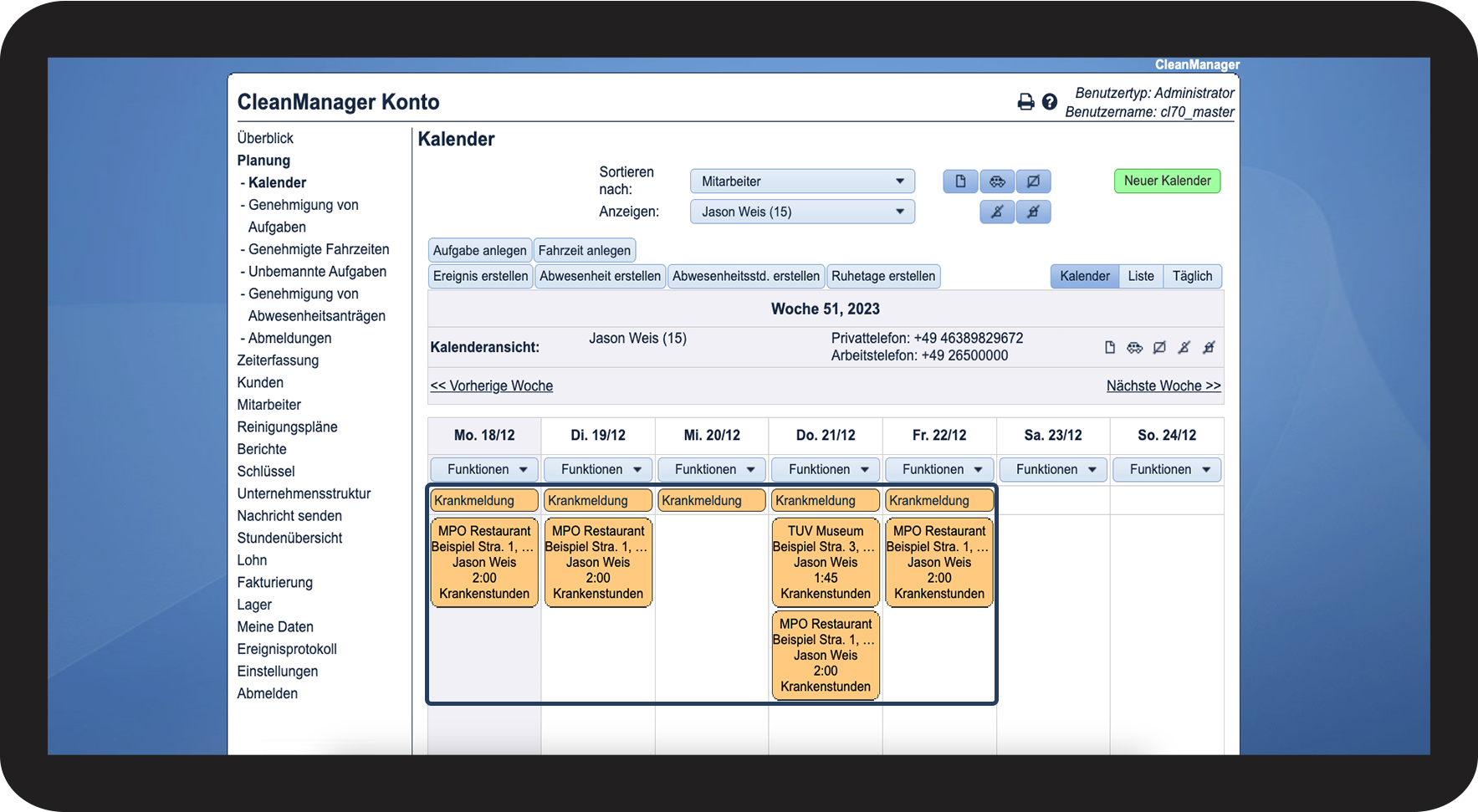This screenshot has width=1478, height=812.
Task: Open the 'Anzeigen' Jason Weis dropdown
Action: click(x=802, y=212)
